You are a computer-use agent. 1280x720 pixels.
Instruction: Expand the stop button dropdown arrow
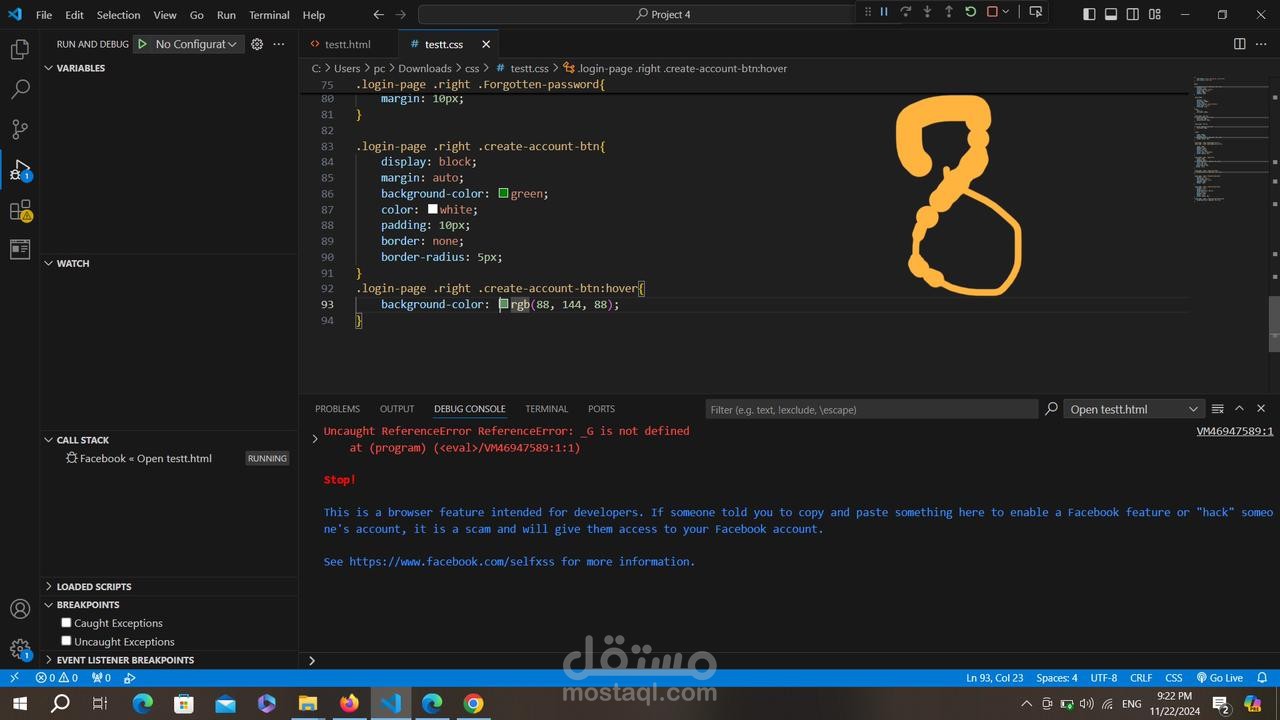coord(1006,12)
